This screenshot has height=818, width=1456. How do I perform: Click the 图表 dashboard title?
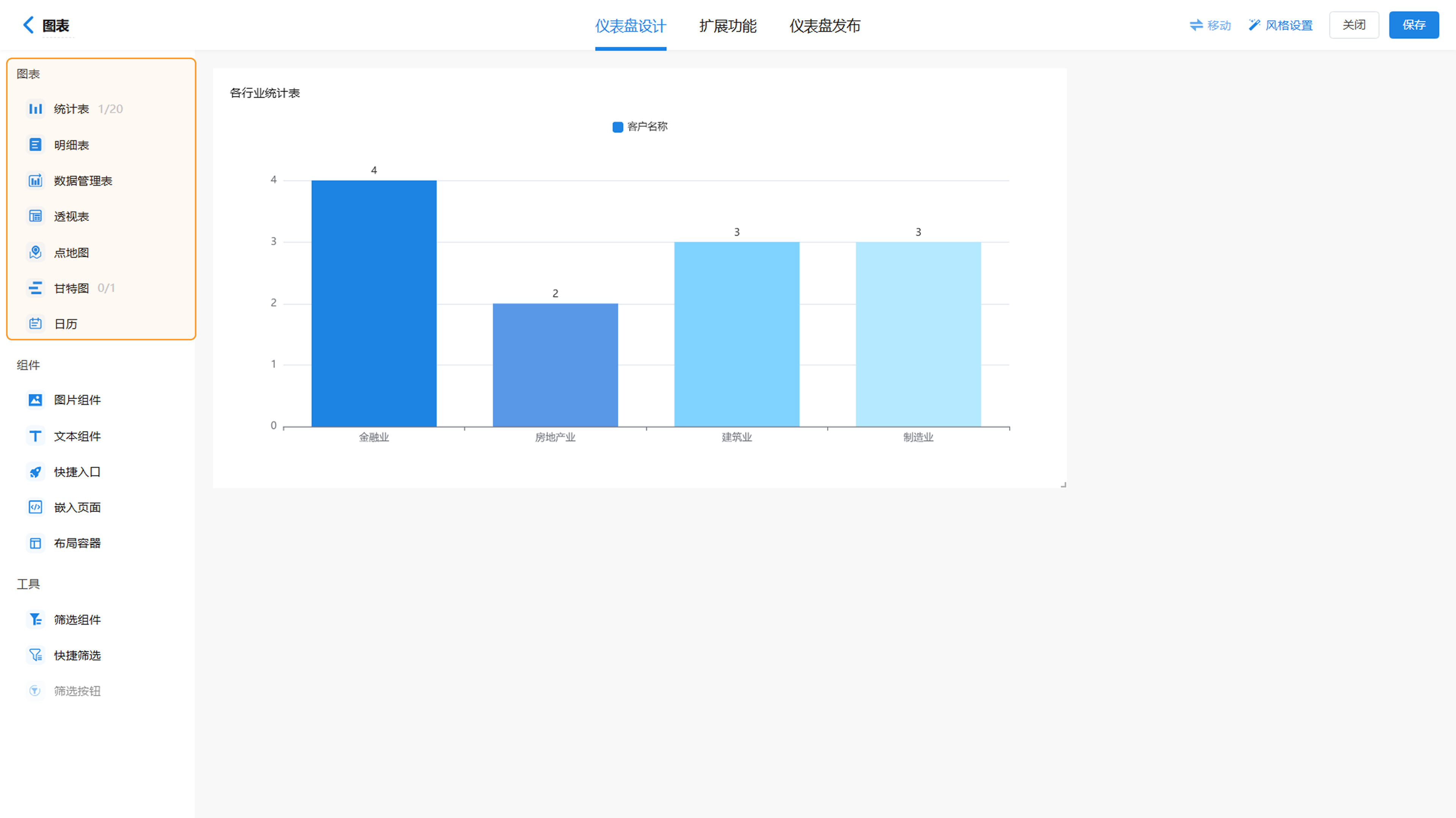(56, 26)
